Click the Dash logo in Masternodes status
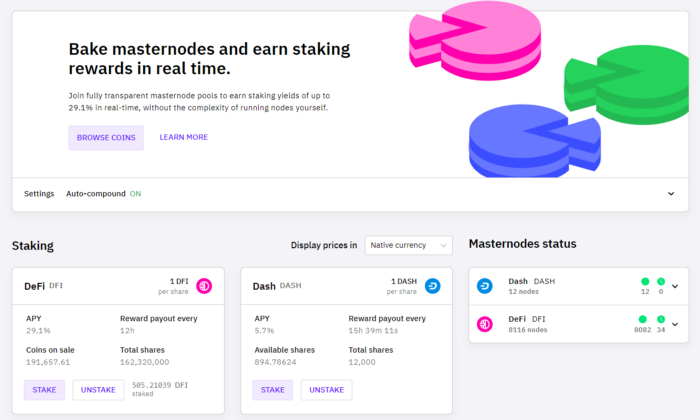 pyautogui.click(x=485, y=286)
